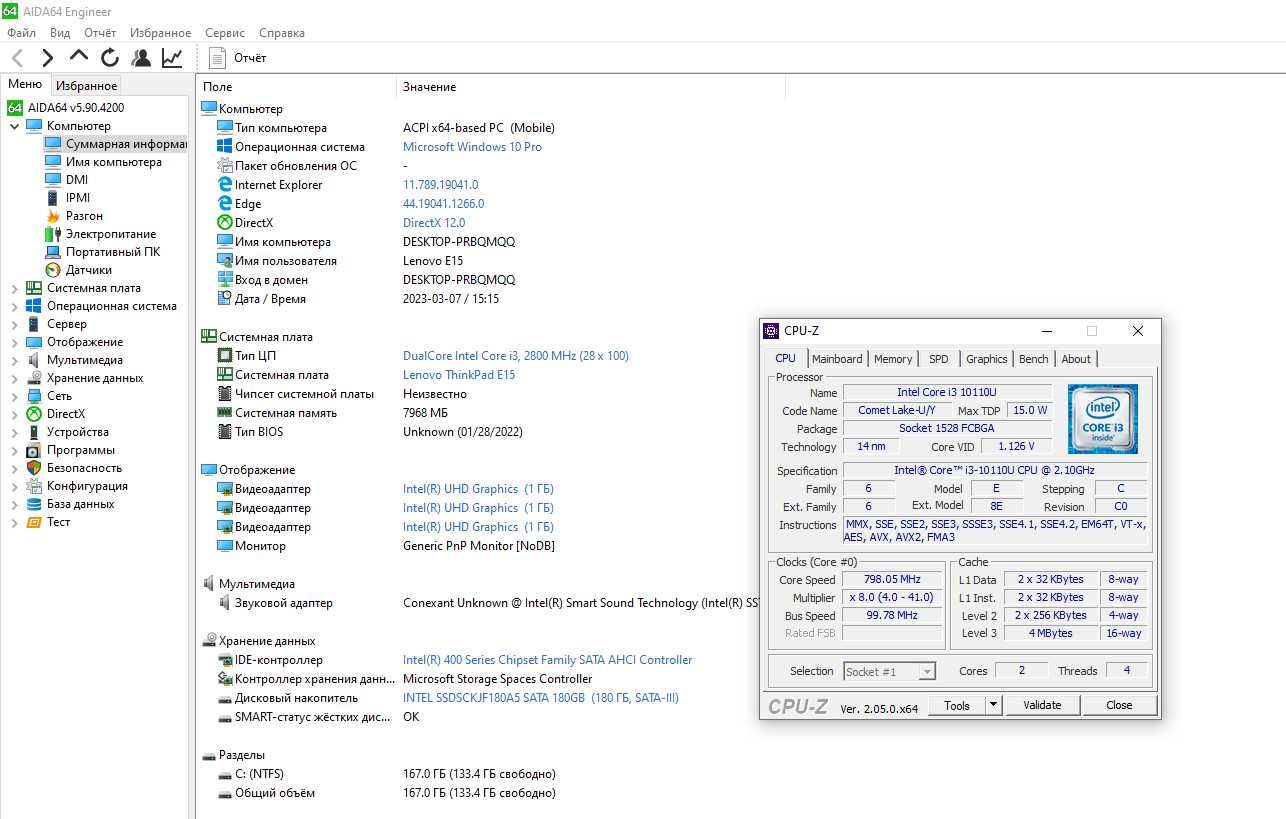Image resolution: width=1286 pixels, height=819 pixels.
Task: Switch to CPU-Z Memory tab
Action: click(893, 359)
